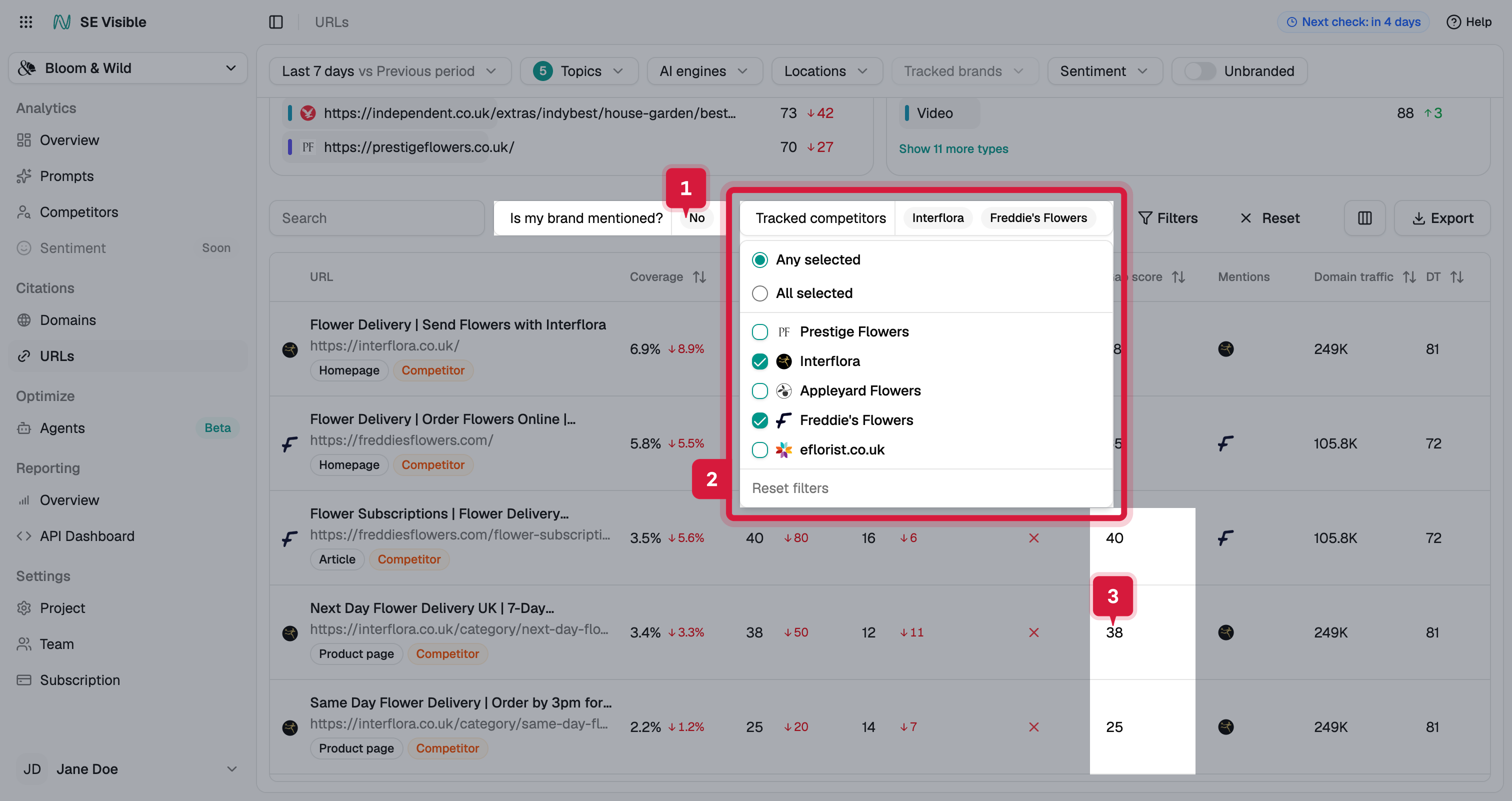Open the AI engines dropdown
Image resolution: width=1512 pixels, height=801 pixels.
(704, 71)
